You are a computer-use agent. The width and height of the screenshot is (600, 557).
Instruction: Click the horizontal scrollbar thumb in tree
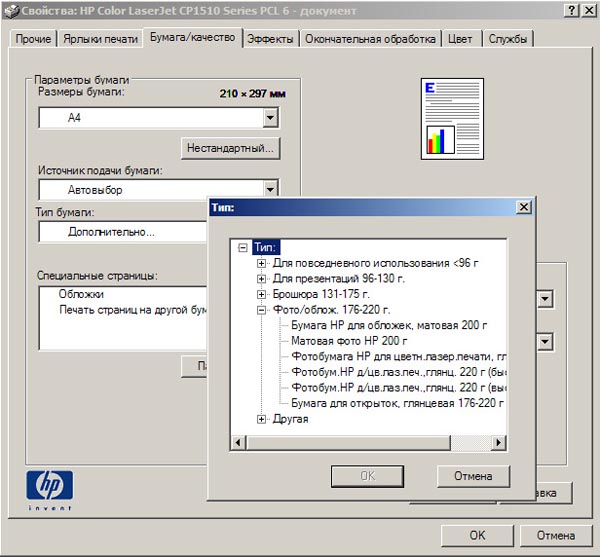tap(349, 443)
